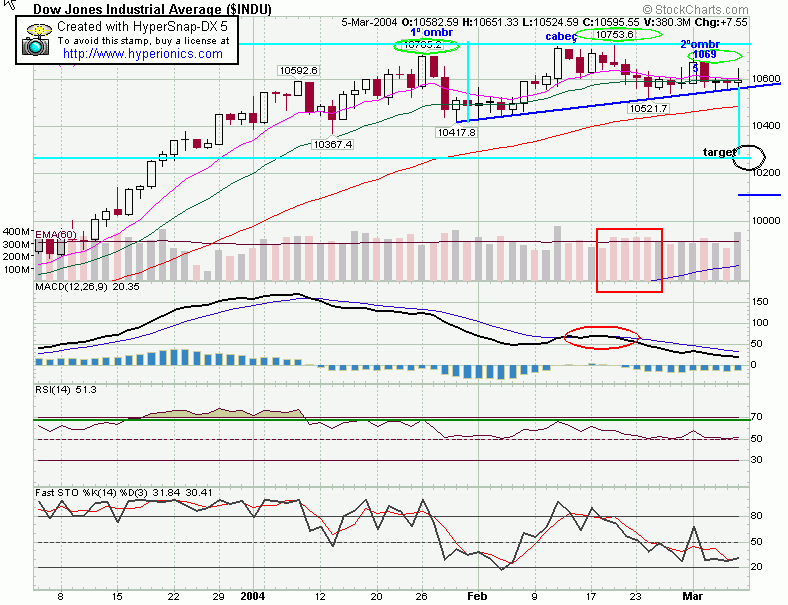The width and height of the screenshot is (788, 605).
Task: Click the MACD(12,26,9) 20.35 label
Action: (87, 286)
